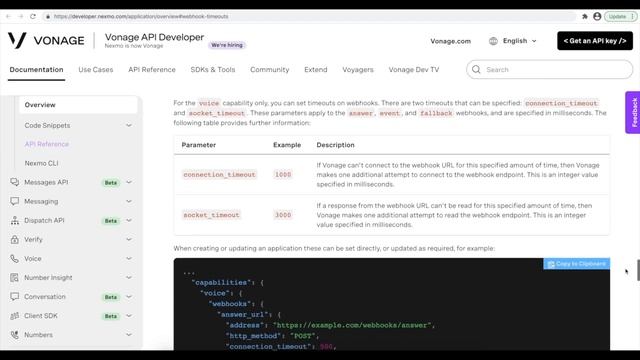Select the Documentation tab

(x=36, y=70)
